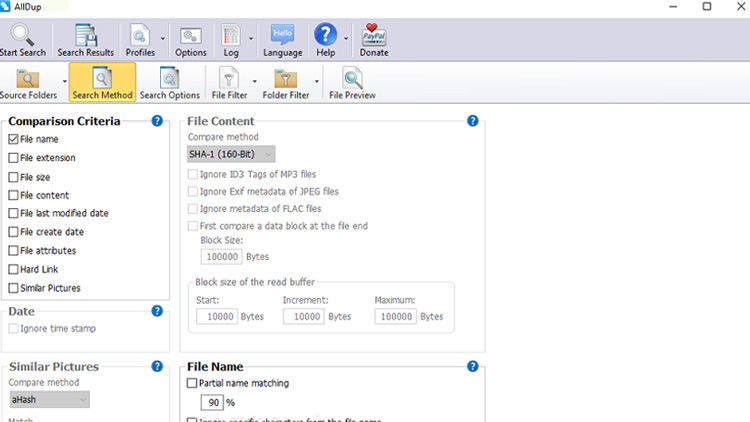Click the Help toolbar button
750x422 pixels.
325,38
